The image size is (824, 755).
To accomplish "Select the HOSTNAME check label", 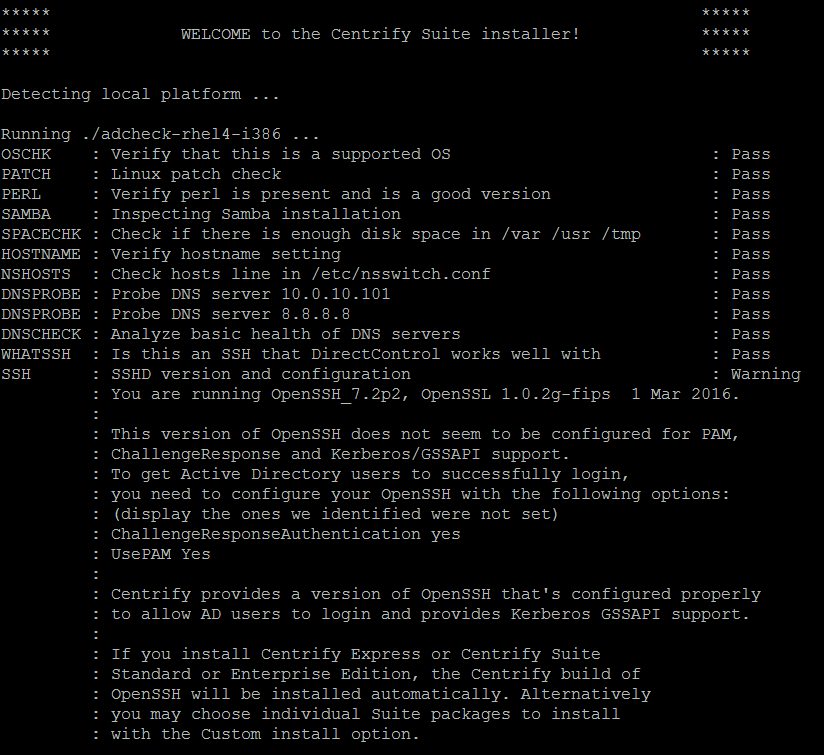I will coord(41,254).
